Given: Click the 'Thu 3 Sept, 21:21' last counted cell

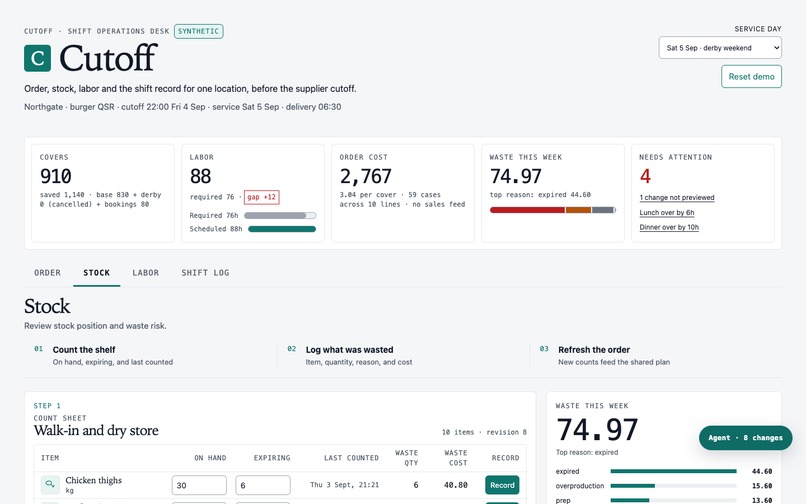Looking at the screenshot, I should 344,484.
